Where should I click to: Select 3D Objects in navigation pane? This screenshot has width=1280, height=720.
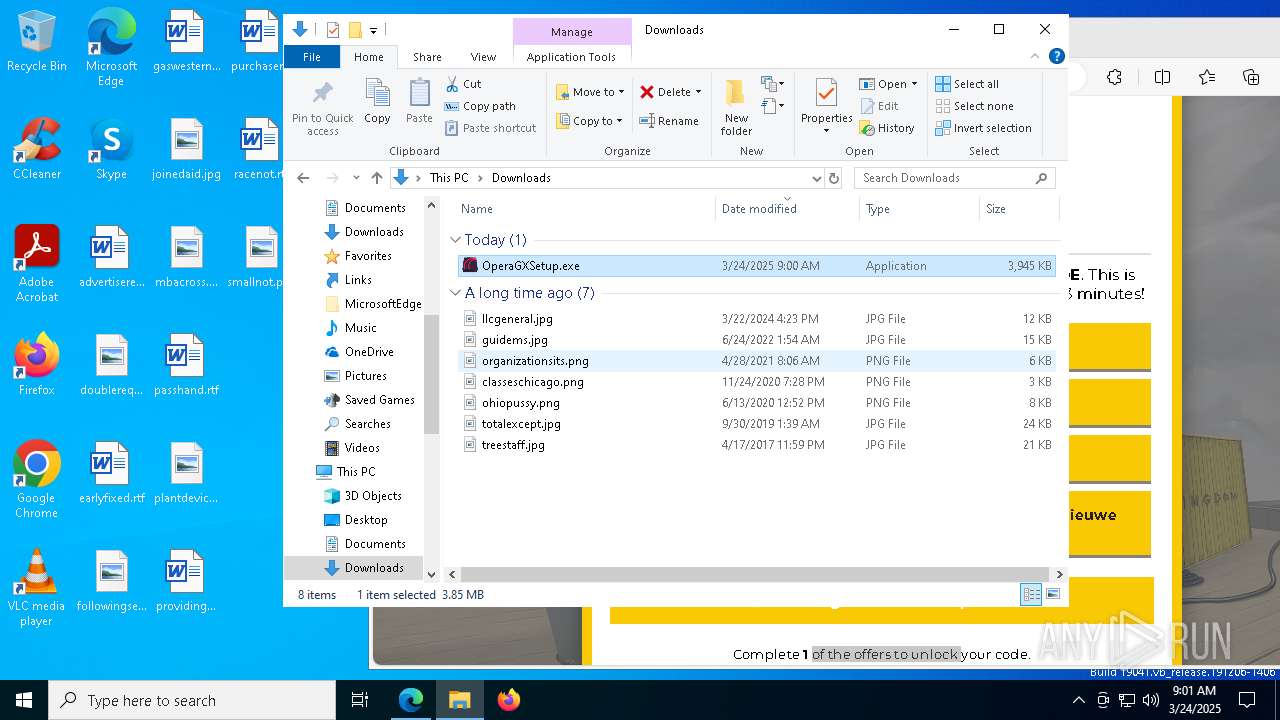(x=373, y=496)
